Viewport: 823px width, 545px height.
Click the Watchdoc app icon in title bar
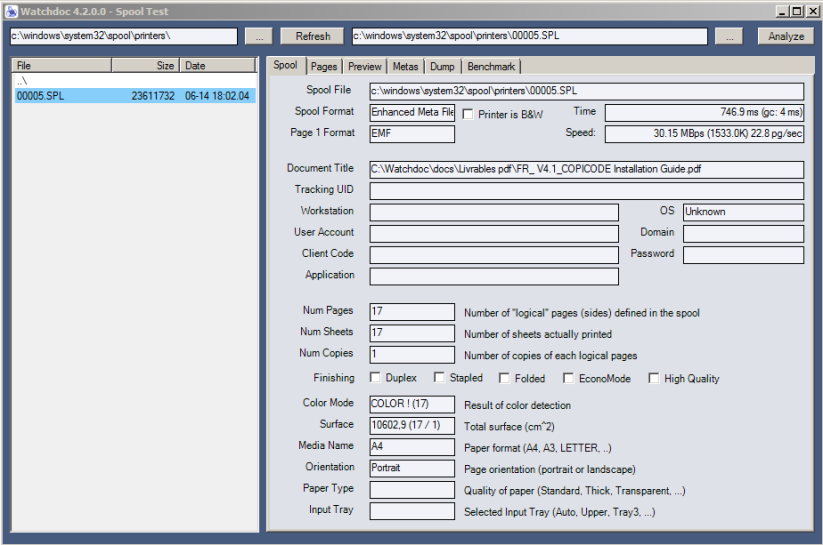(11, 11)
